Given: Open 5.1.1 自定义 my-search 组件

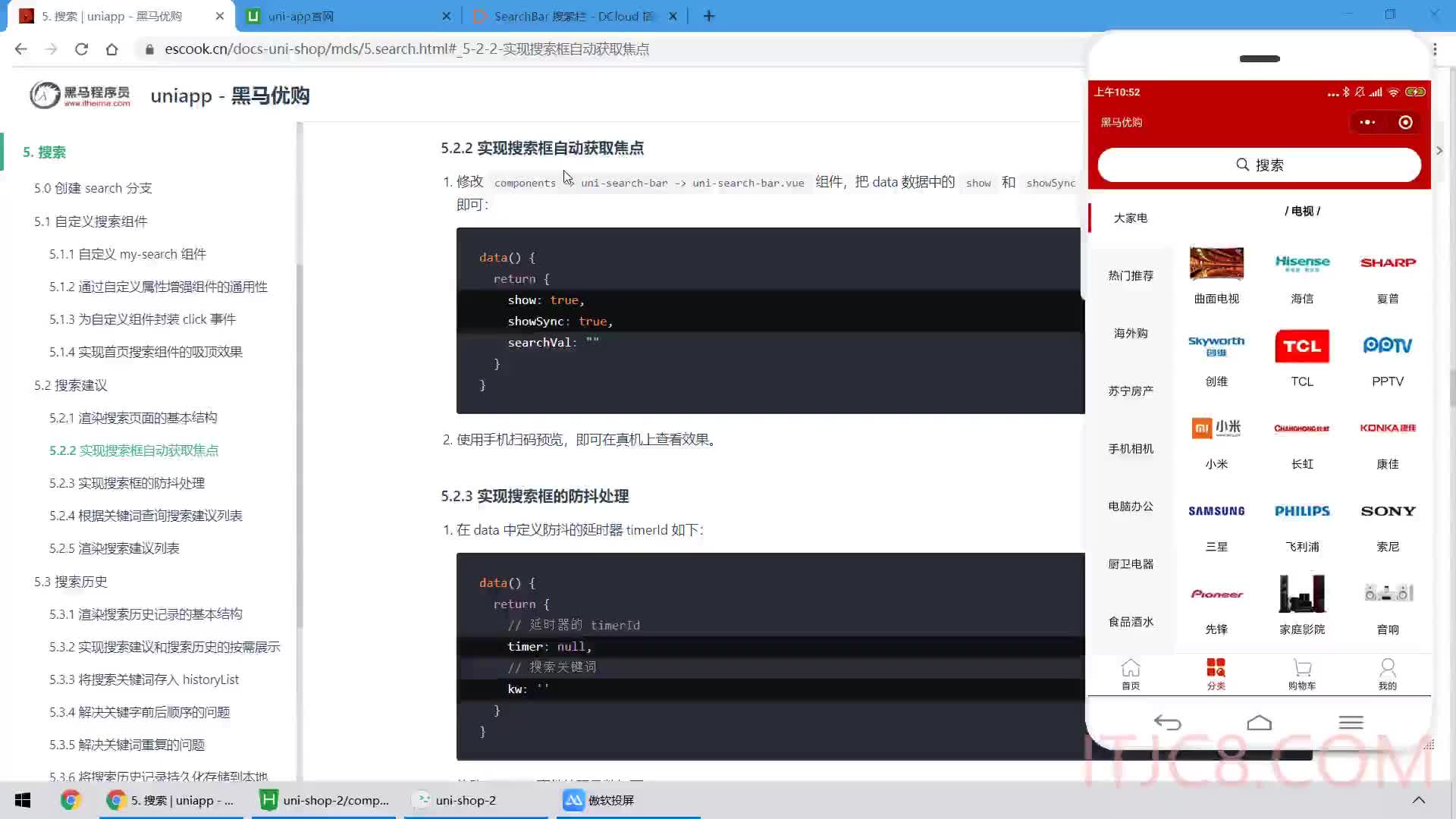Looking at the screenshot, I should [x=127, y=254].
